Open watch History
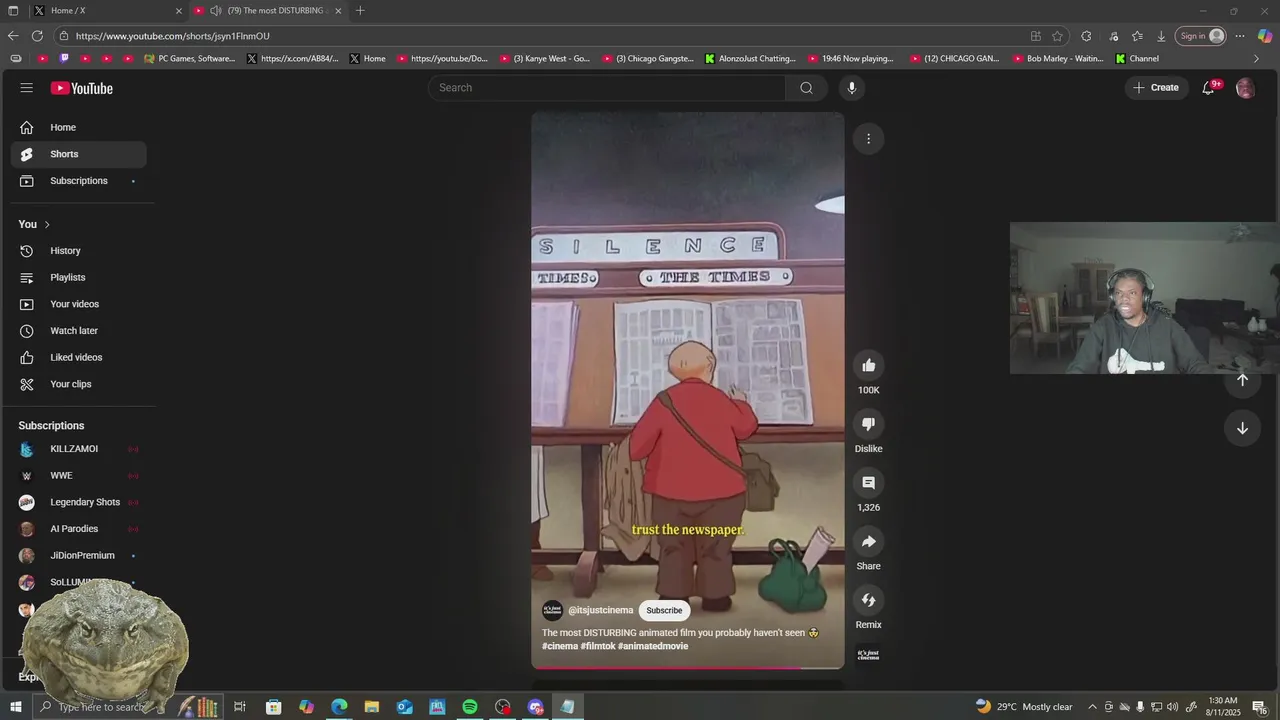1280x720 pixels. click(78, 251)
